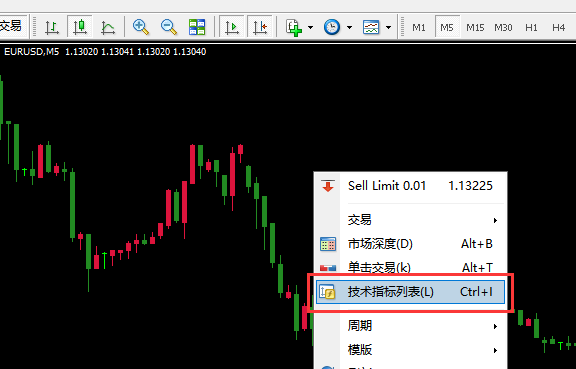Screen dimensions: 576x369
Task: Toggle the auto scroll chart icon
Action: pyautogui.click(x=232, y=27)
